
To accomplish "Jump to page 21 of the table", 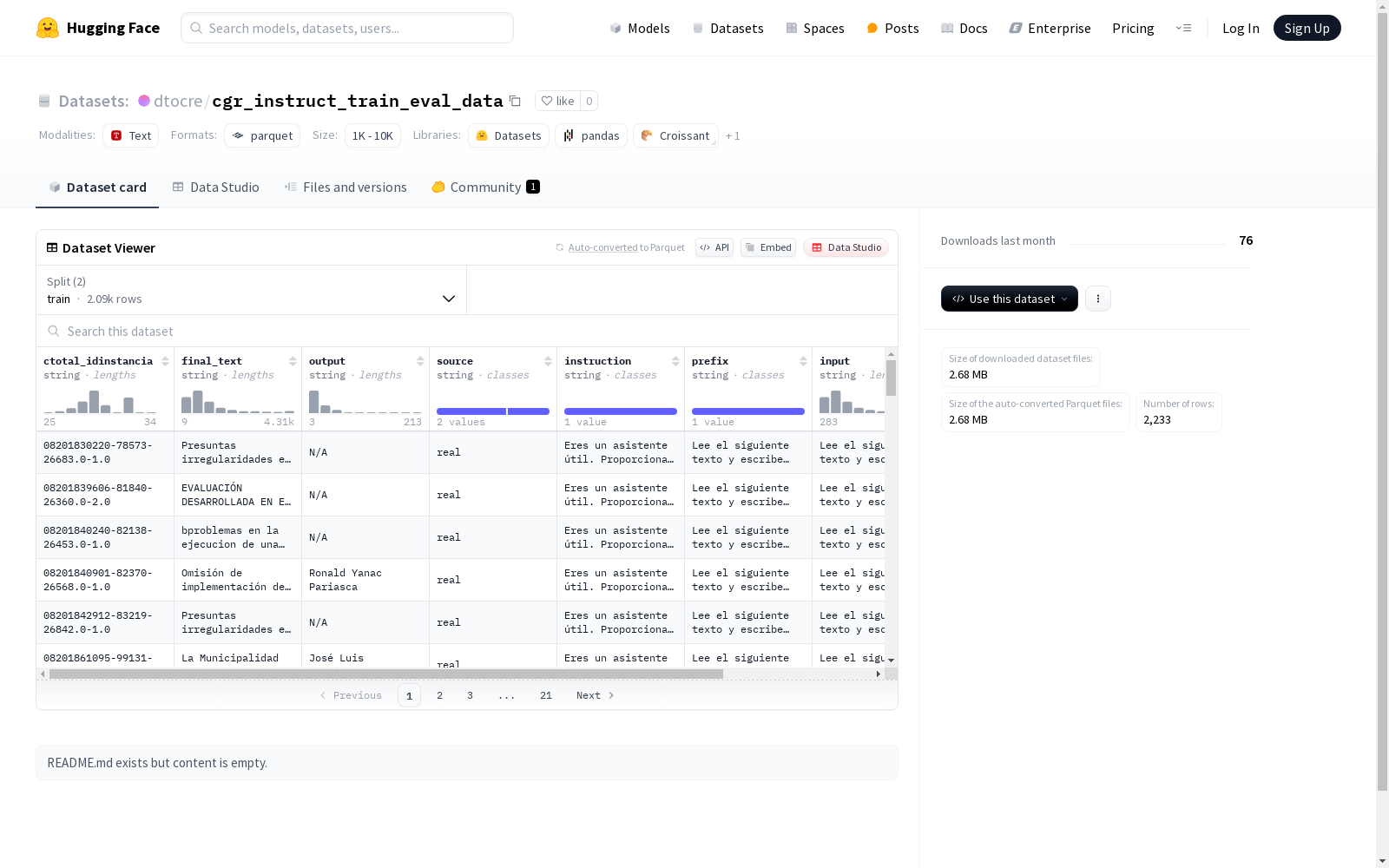I will [546, 695].
